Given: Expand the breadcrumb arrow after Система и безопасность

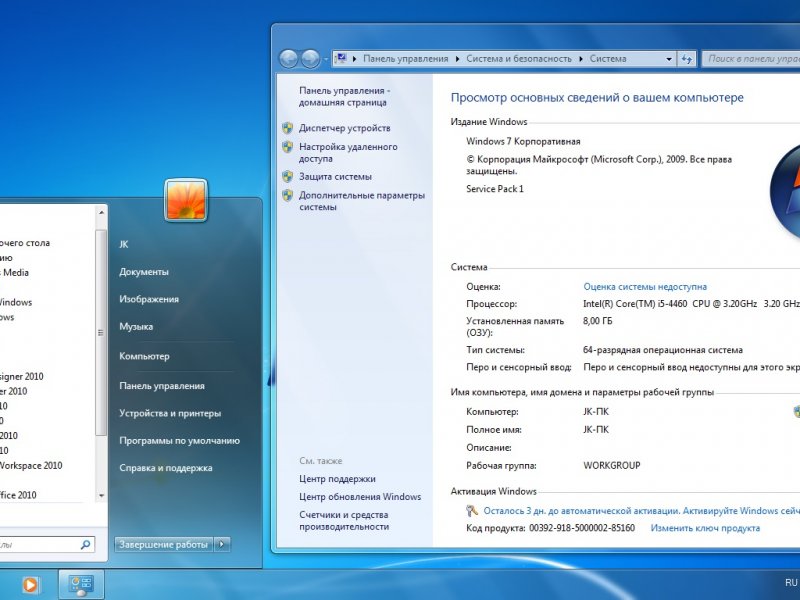Looking at the screenshot, I should click(581, 59).
